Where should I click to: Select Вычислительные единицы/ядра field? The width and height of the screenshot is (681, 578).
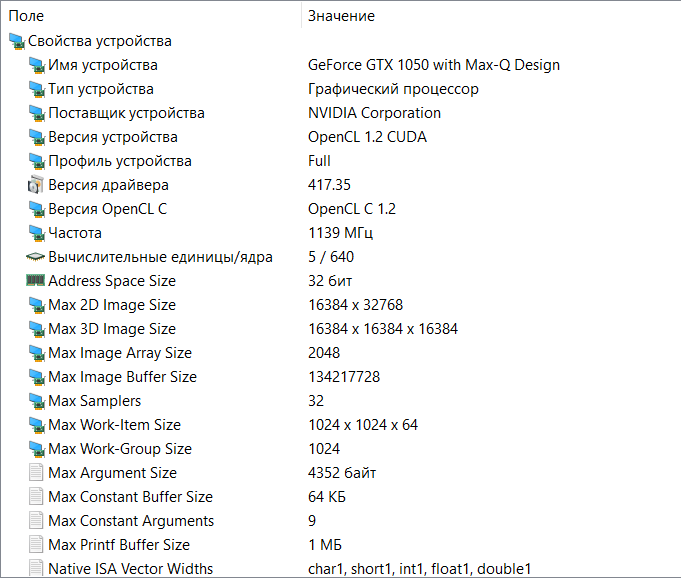(161, 257)
